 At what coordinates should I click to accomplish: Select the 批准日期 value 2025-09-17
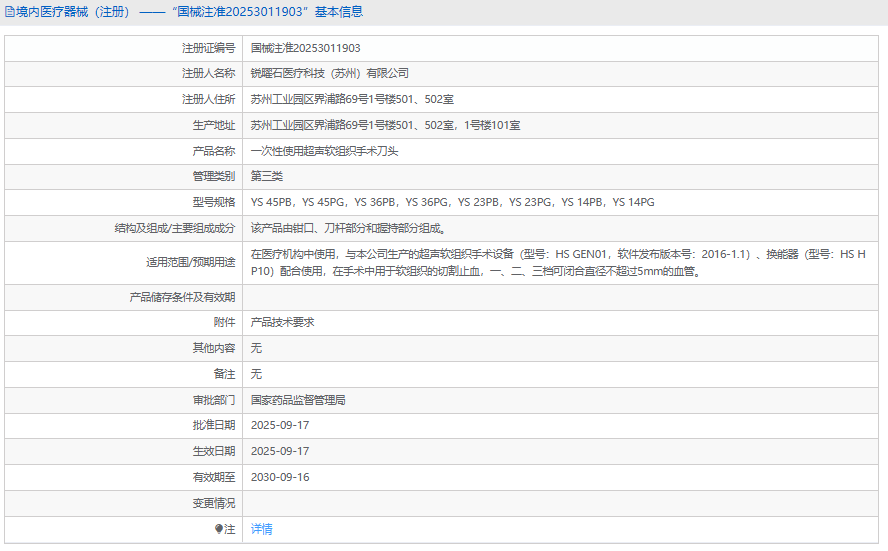click(280, 425)
